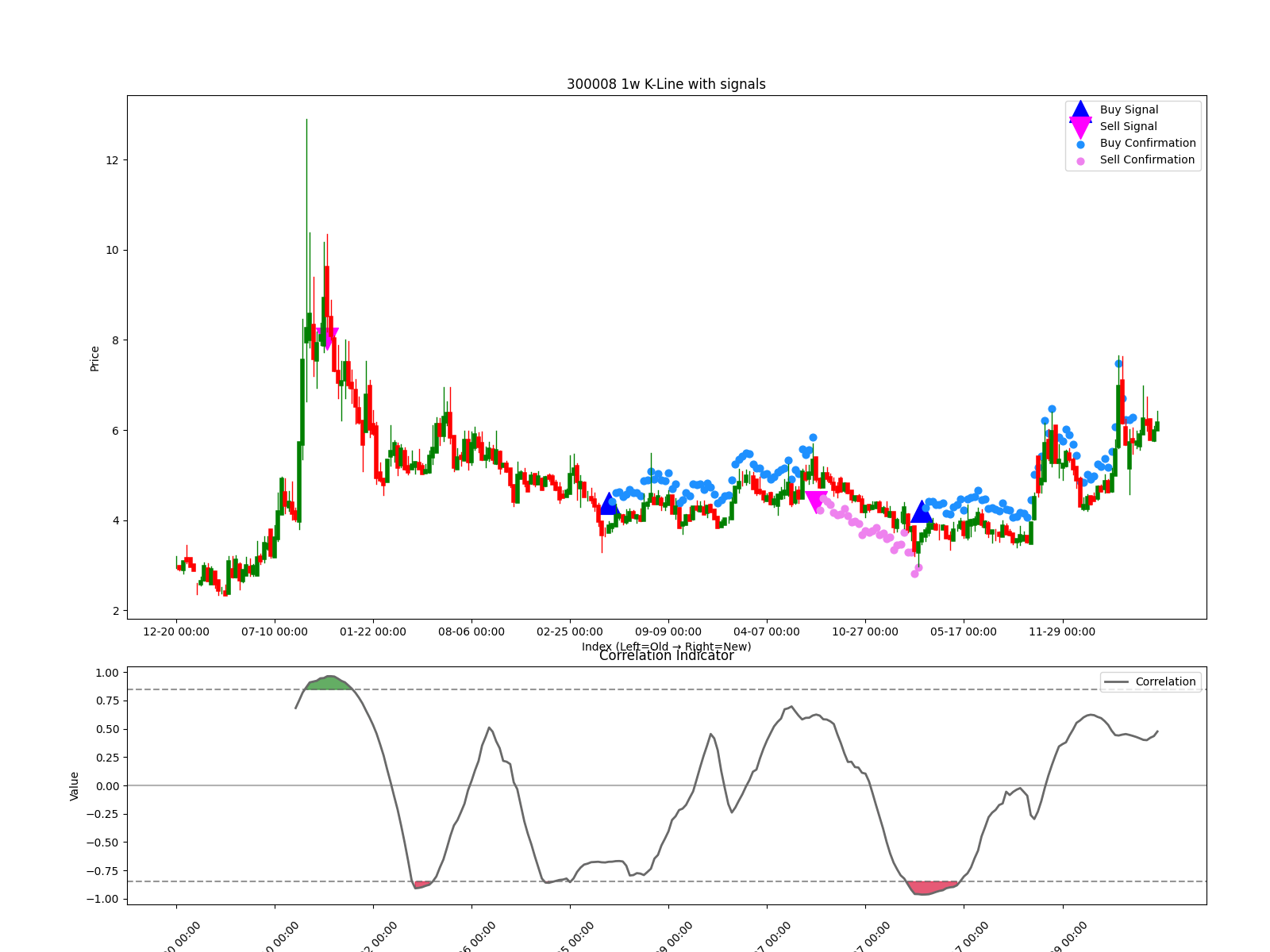This screenshot has width=1270, height=952.
Task: Click the correlation axis tick '0.50'
Action: [x=107, y=730]
